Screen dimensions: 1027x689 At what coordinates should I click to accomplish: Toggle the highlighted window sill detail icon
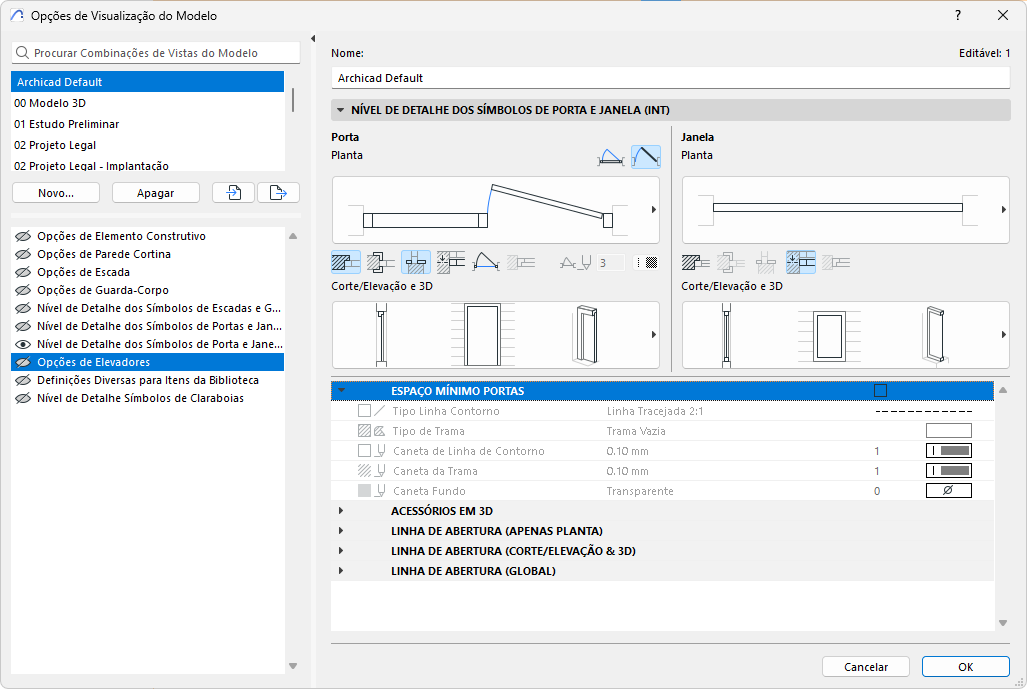click(x=801, y=263)
